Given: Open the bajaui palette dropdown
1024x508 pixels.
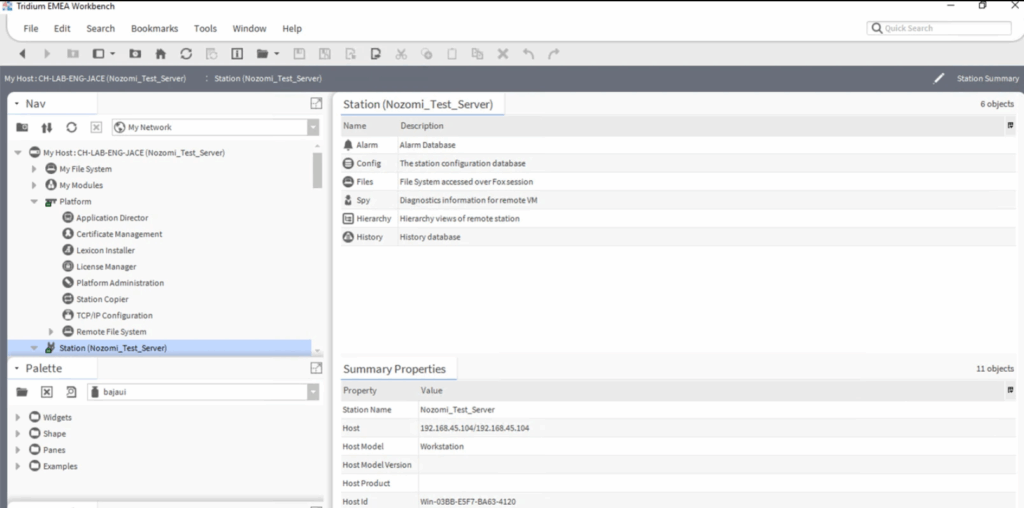Looking at the screenshot, I should 313,392.
